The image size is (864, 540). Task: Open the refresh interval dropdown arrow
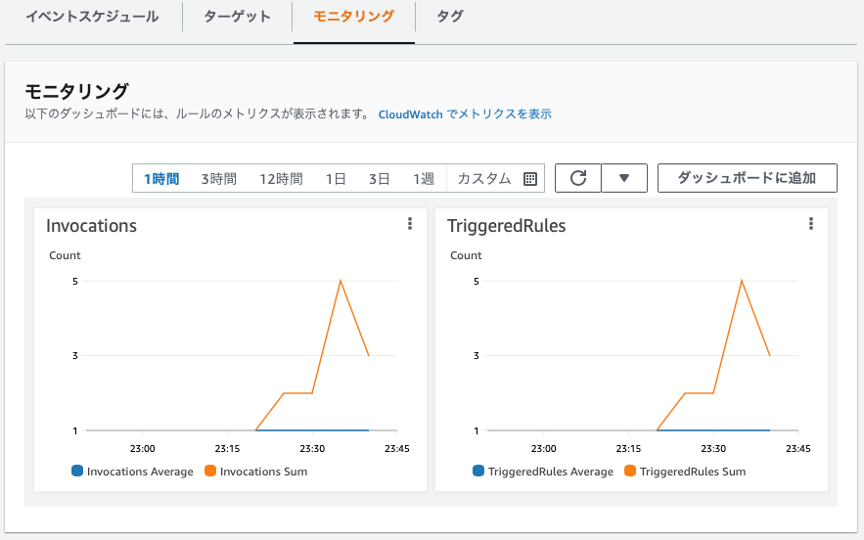pyautogui.click(x=624, y=178)
